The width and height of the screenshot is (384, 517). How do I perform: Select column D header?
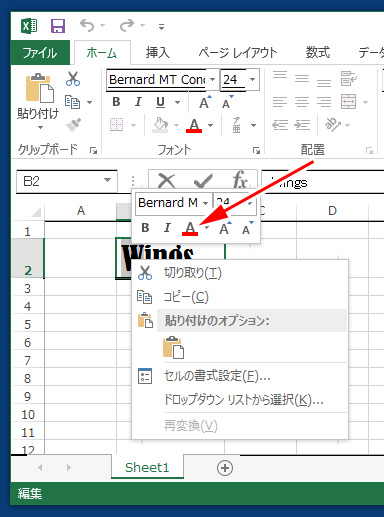pyautogui.click(x=332, y=211)
